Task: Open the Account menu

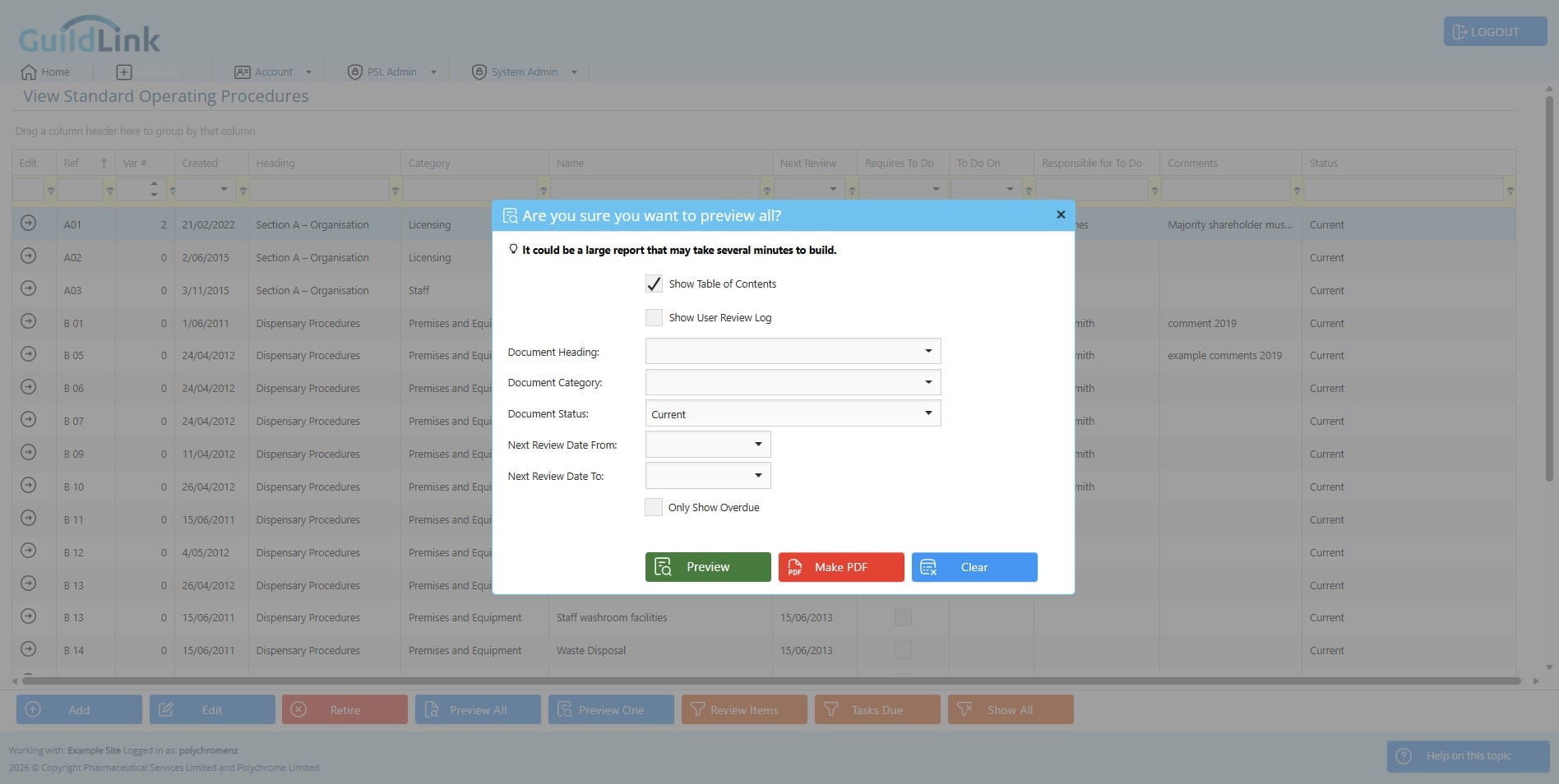Action: (273, 72)
